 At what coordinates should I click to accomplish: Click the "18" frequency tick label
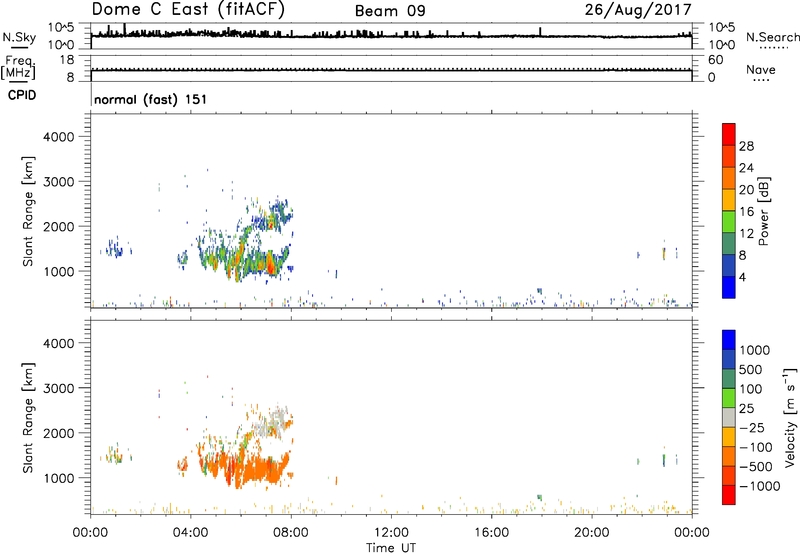pos(67,60)
